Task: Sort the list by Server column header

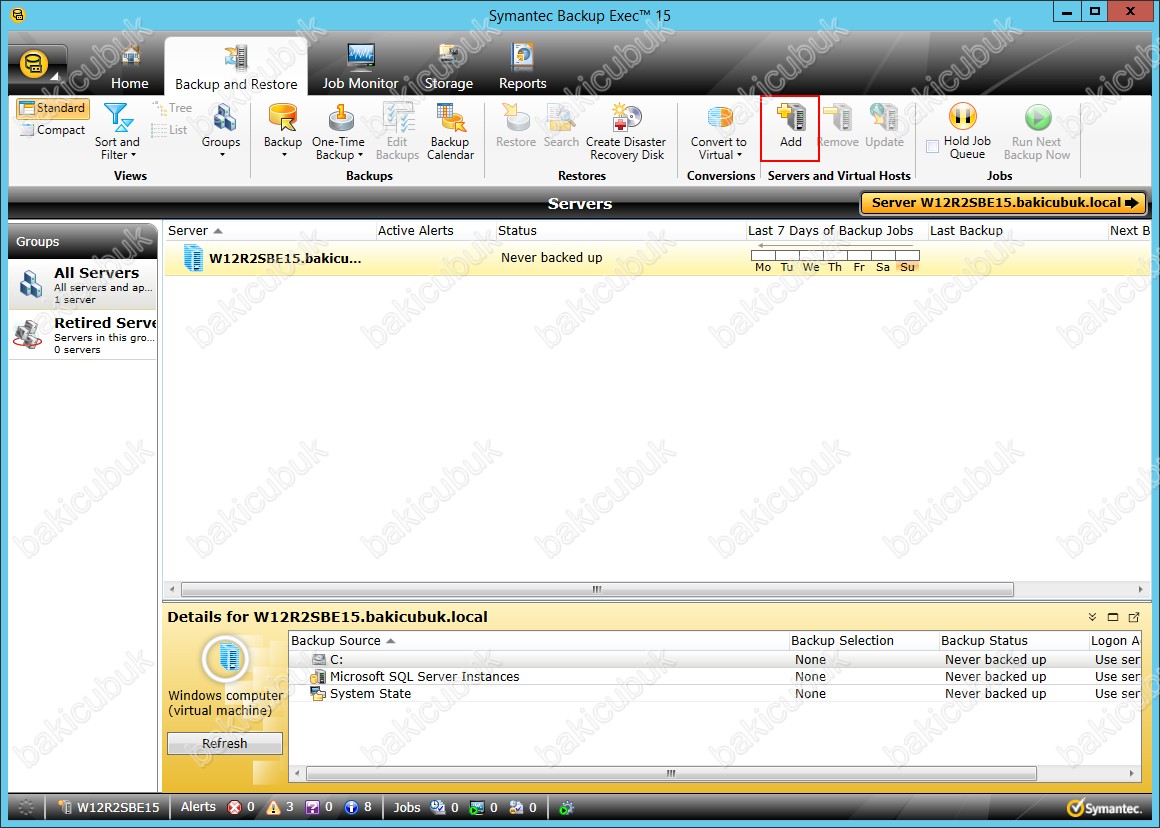Action: (x=270, y=231)
